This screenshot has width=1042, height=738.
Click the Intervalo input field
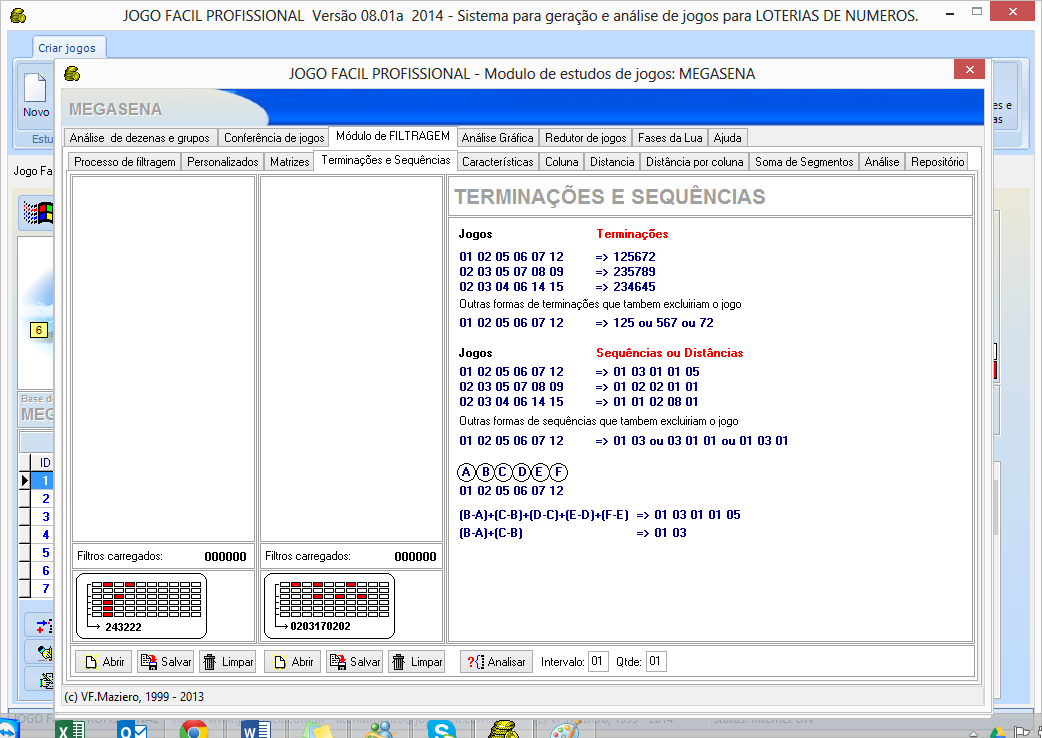pyautogui.click(x=597, y=662)
